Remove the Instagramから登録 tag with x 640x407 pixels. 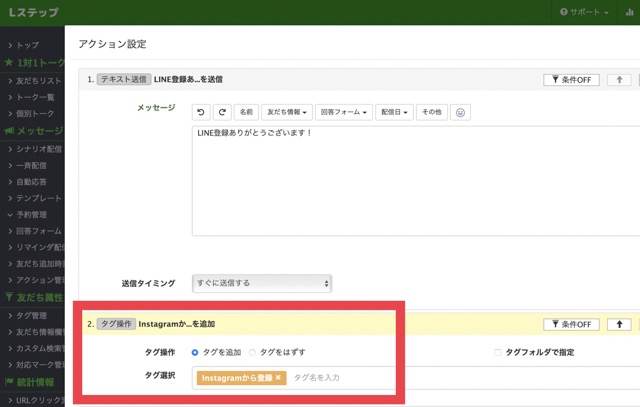[279, 377]
